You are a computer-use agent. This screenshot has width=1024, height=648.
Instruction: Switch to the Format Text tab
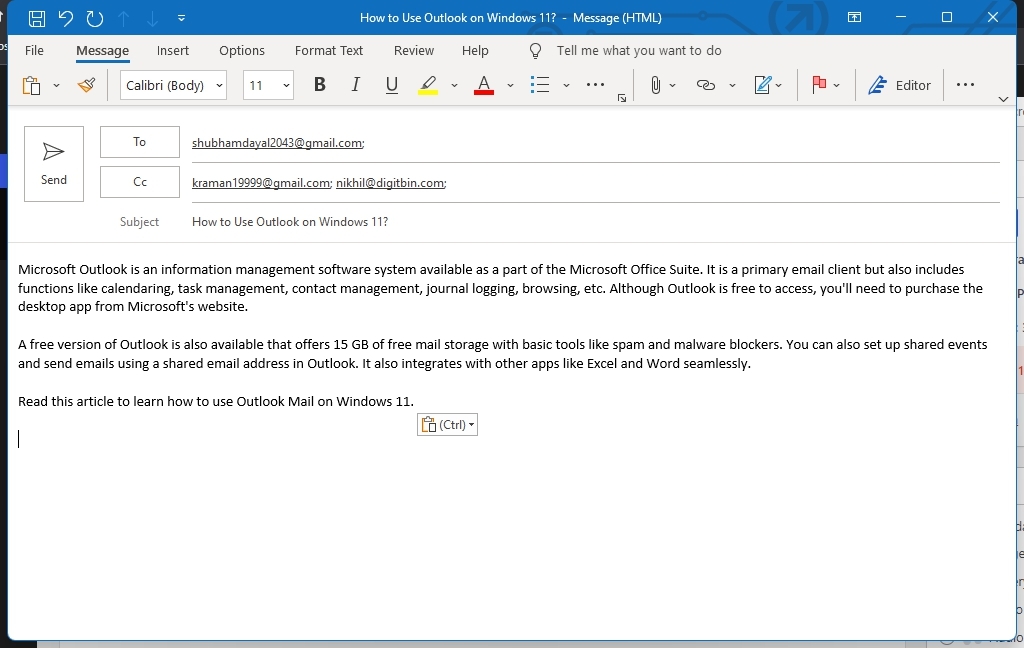(329, 50)
